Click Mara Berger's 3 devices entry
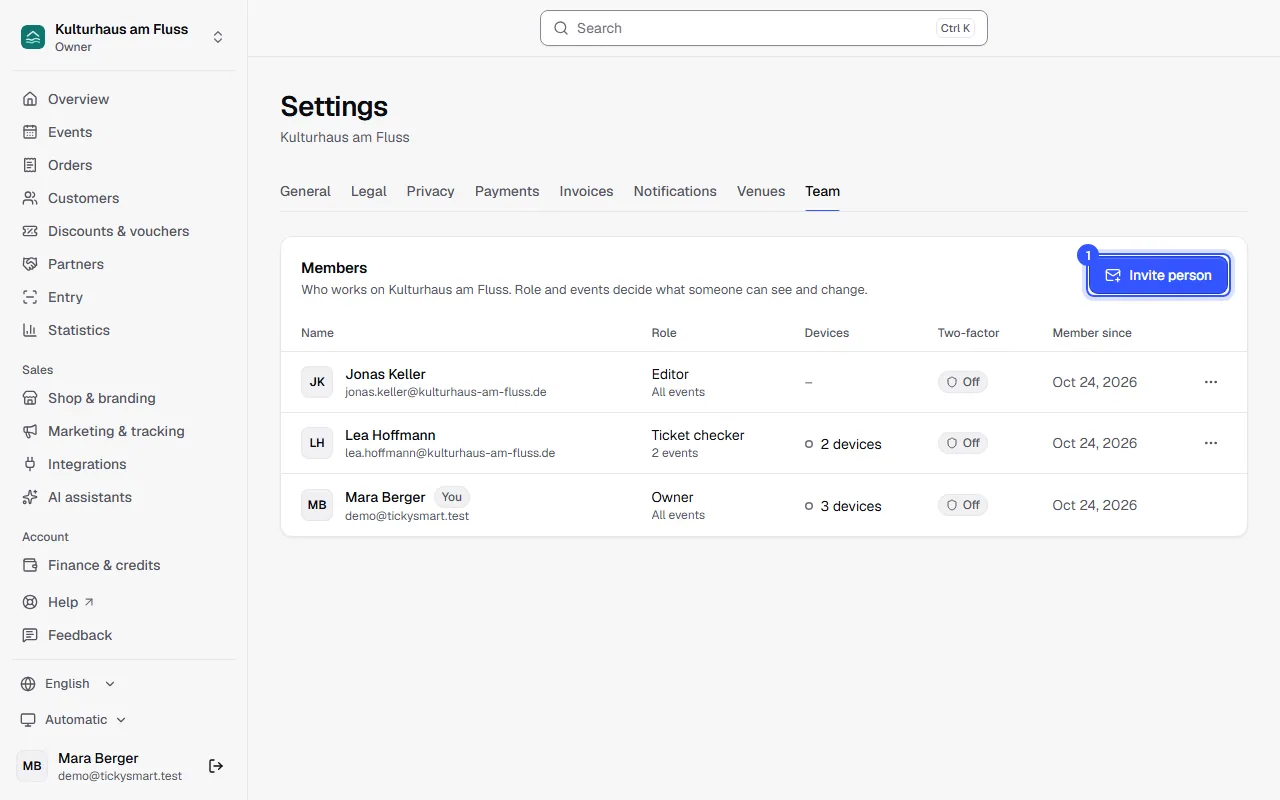The width and height of the screenshot is (1280, 800). click(843, 506)
